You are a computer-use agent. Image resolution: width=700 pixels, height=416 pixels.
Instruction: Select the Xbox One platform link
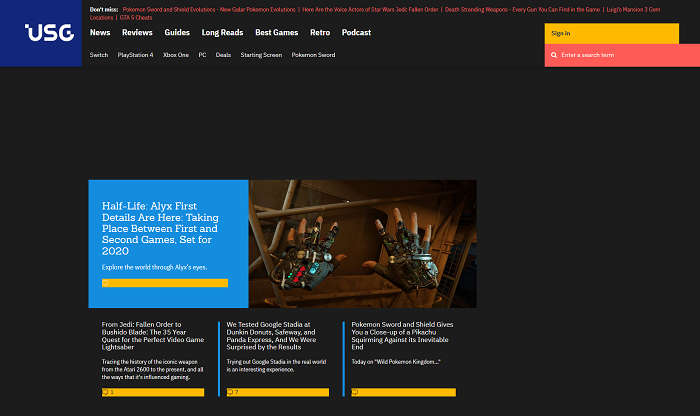tap(176, 55)
